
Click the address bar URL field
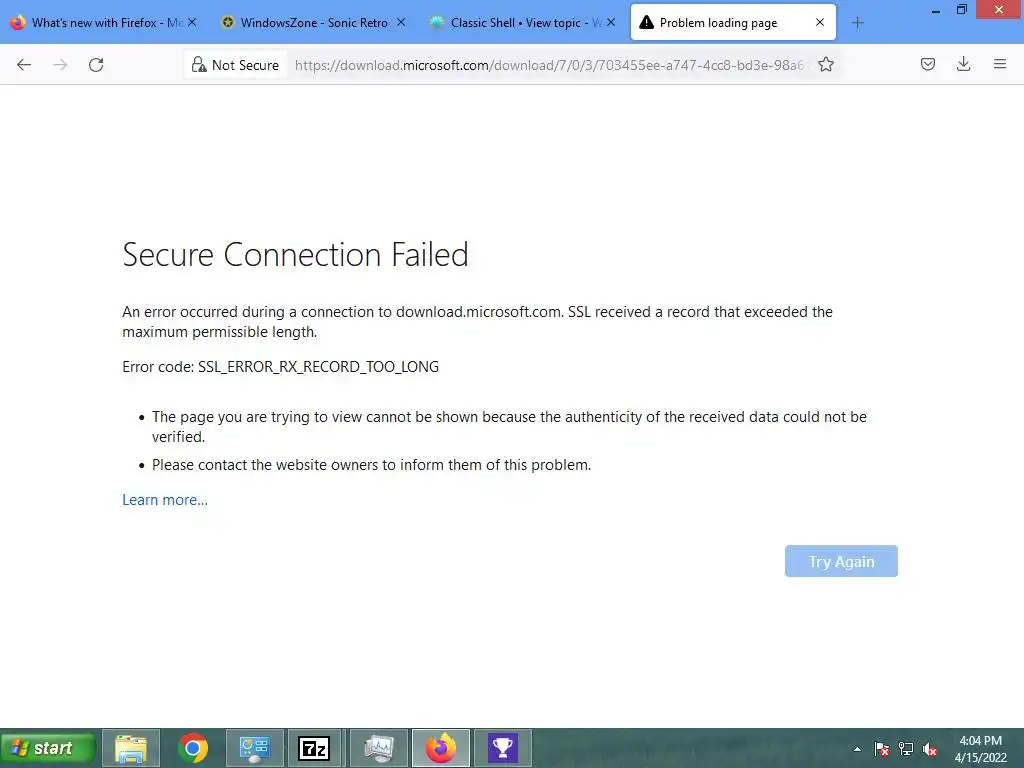[550, 65]
